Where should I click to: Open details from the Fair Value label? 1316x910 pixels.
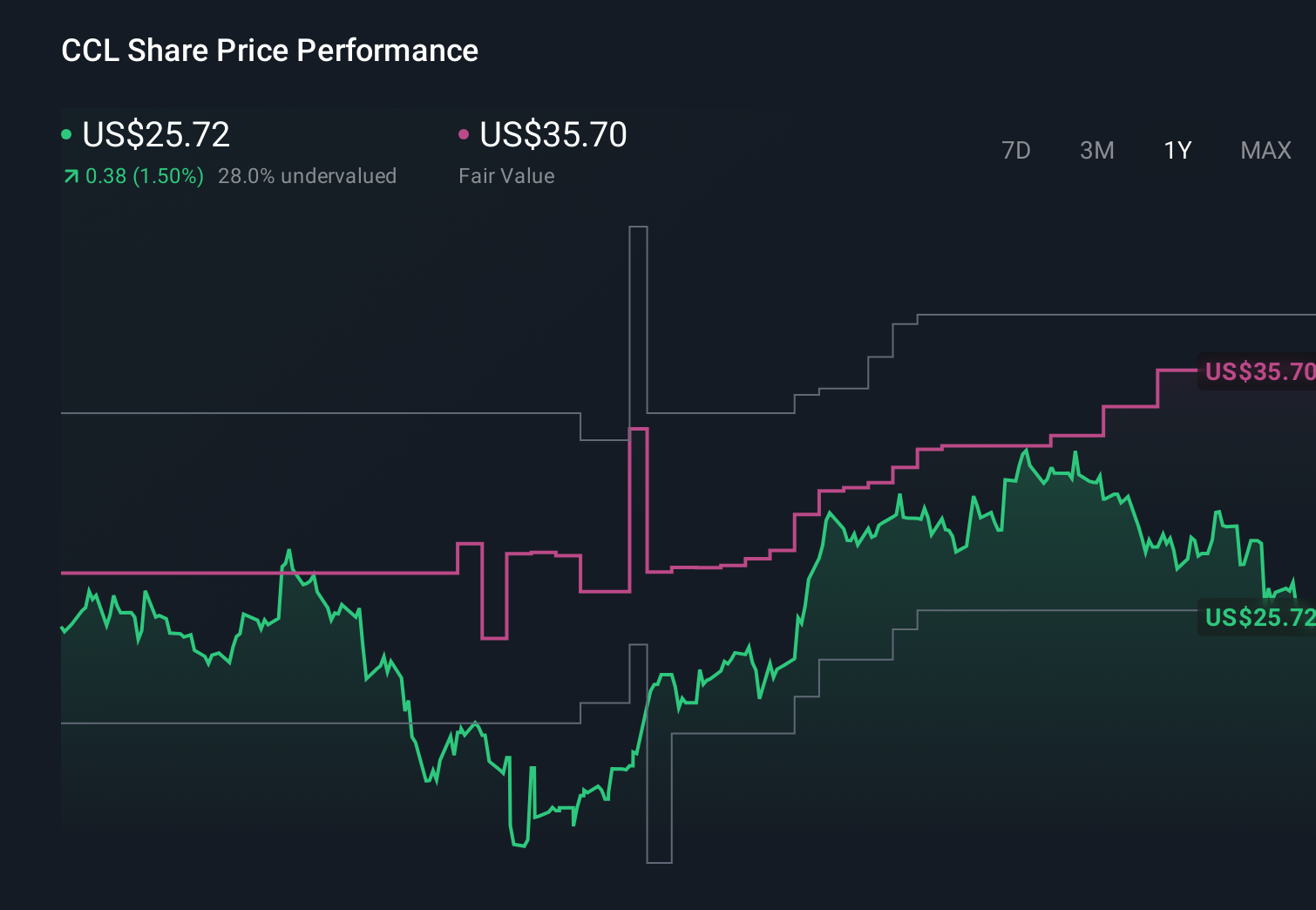click(x=506, y=175)
